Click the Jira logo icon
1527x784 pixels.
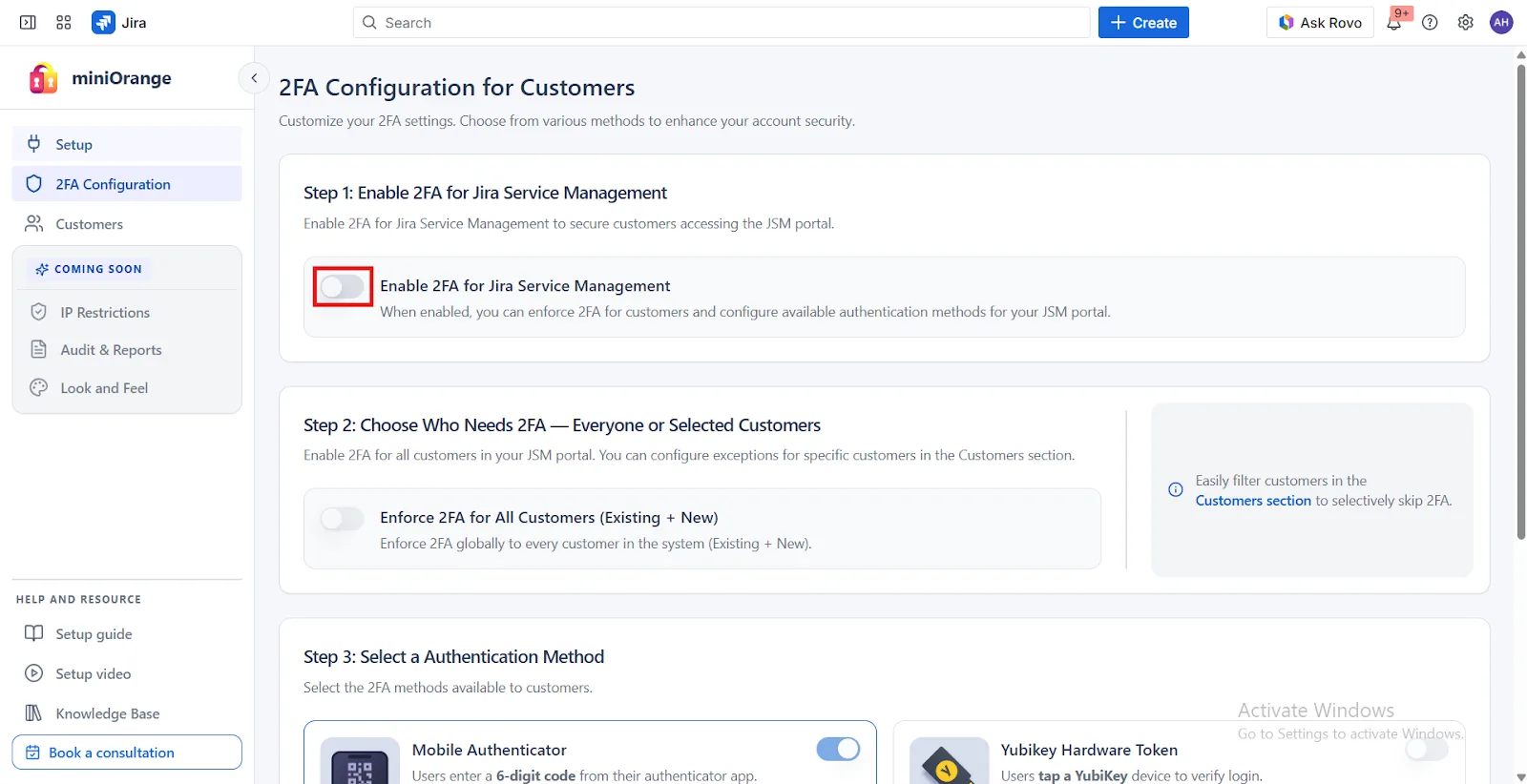(103, 22)
